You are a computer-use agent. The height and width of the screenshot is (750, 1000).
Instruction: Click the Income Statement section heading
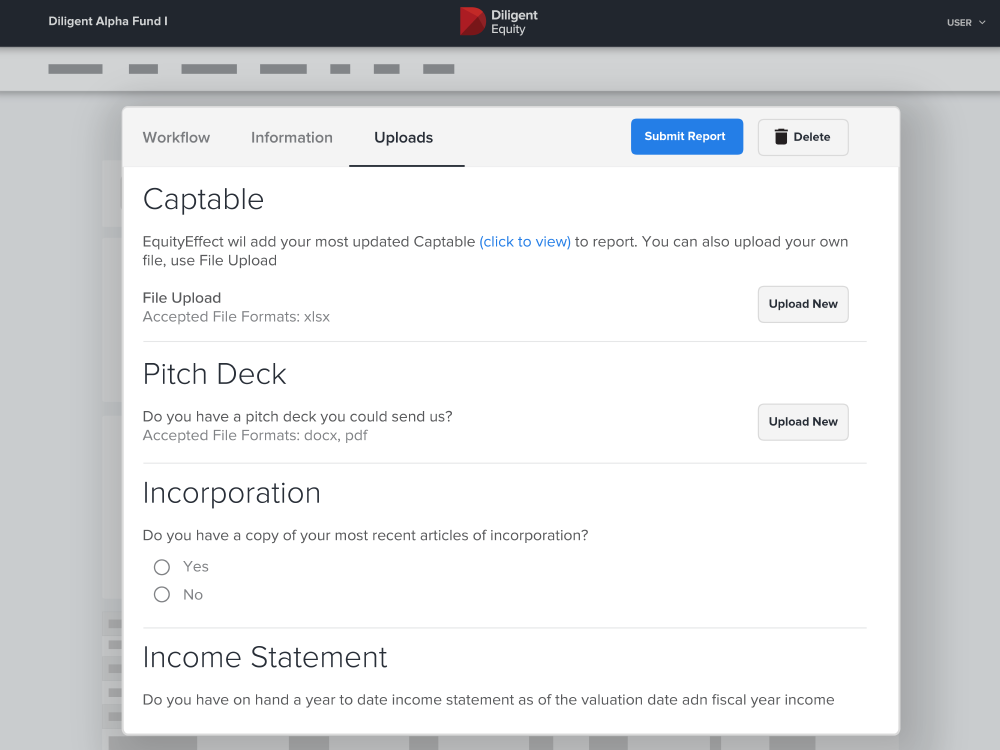click(x=265, y=657)
